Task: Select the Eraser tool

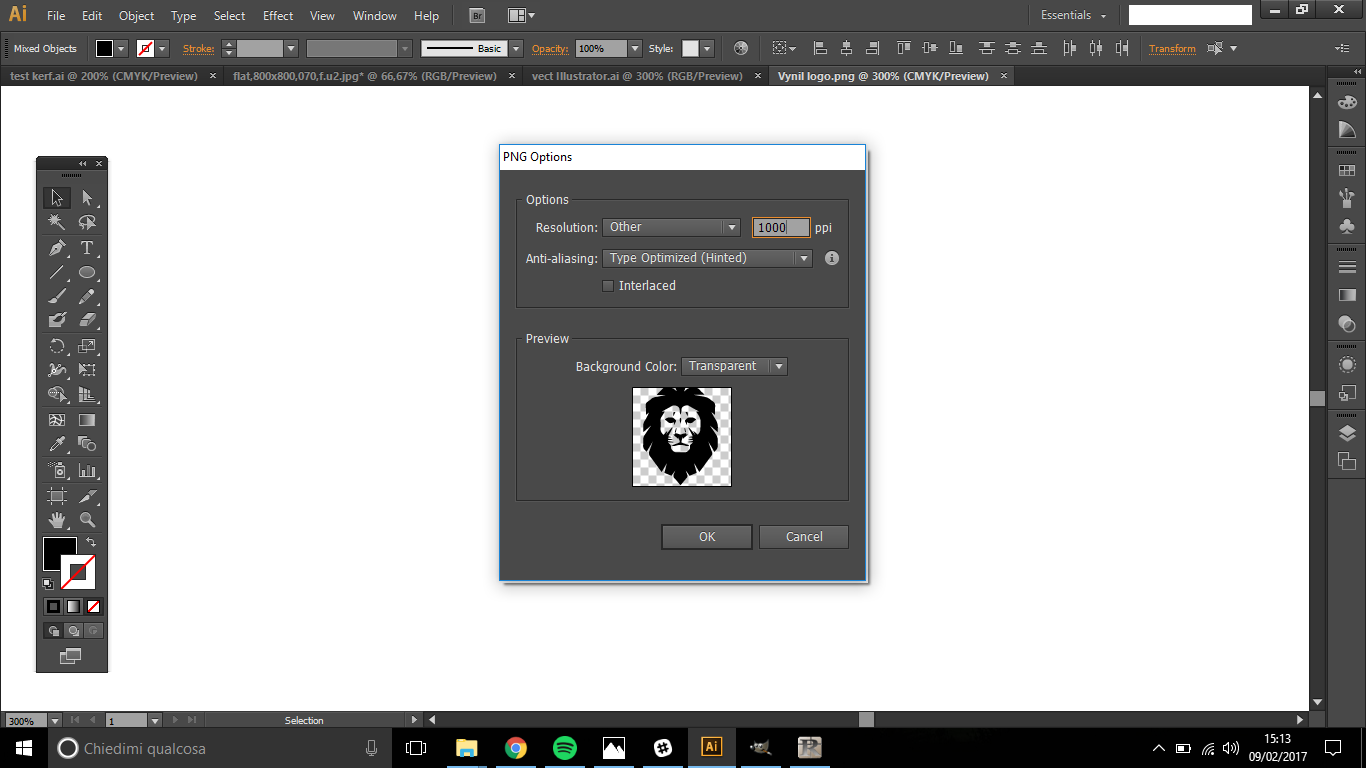Action: click(x=87, y=320)
